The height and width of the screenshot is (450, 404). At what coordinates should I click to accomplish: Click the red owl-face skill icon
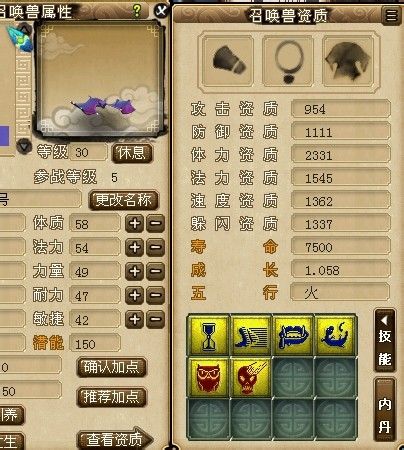[209, 378]
